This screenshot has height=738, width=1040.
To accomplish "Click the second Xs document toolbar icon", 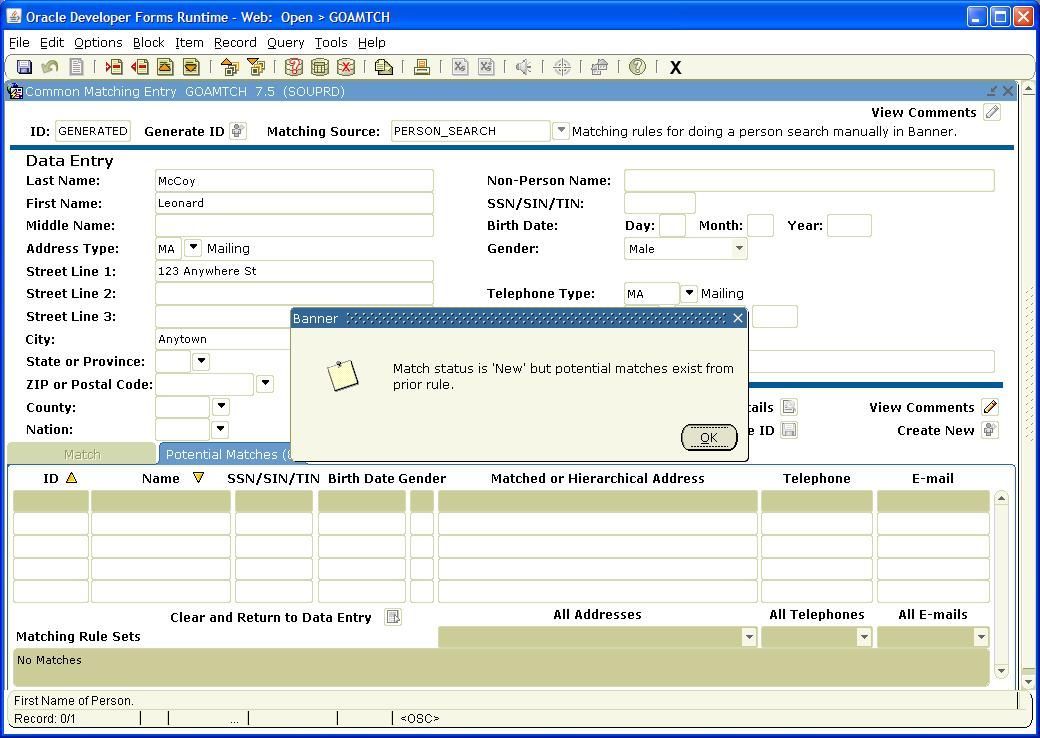I will (486, 67).
